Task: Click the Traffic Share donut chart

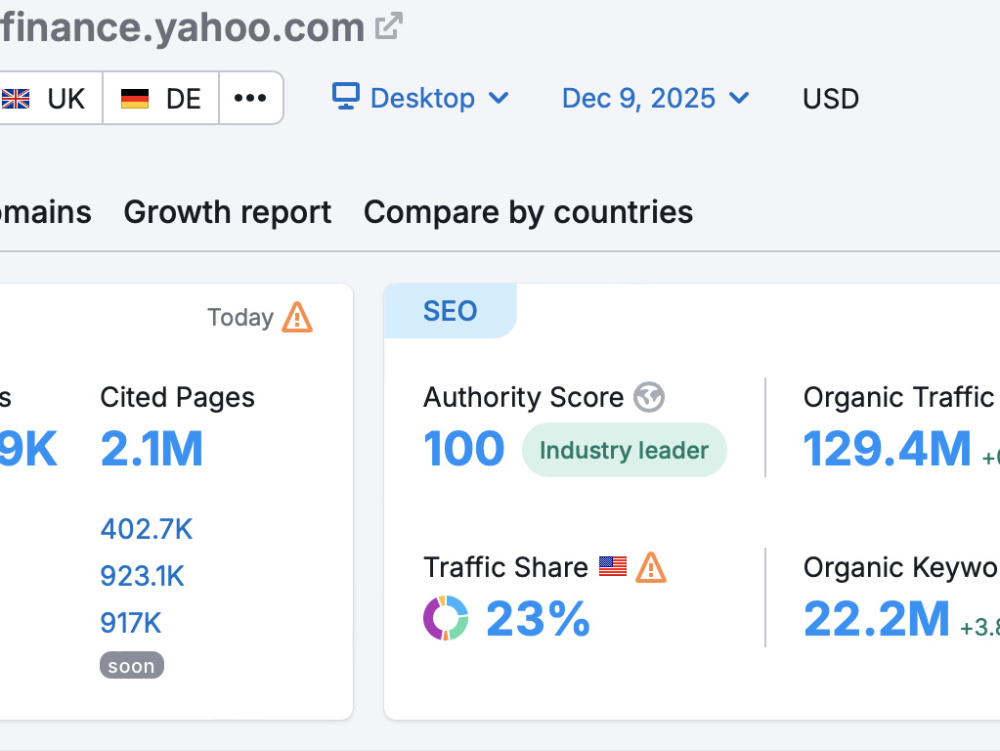Action: (x=446, y=618)
